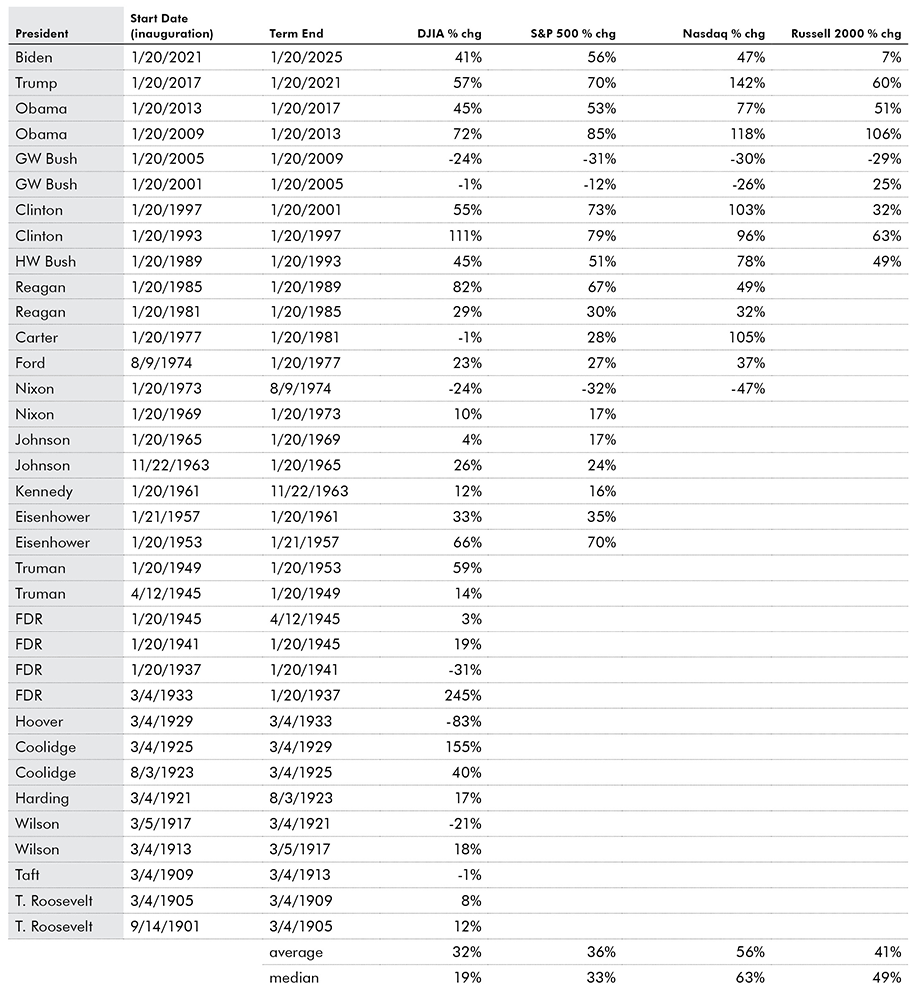Viewport: 917px width, 995px height.
Task: Select the Term End column header
Action: click(x=297, y=33)
